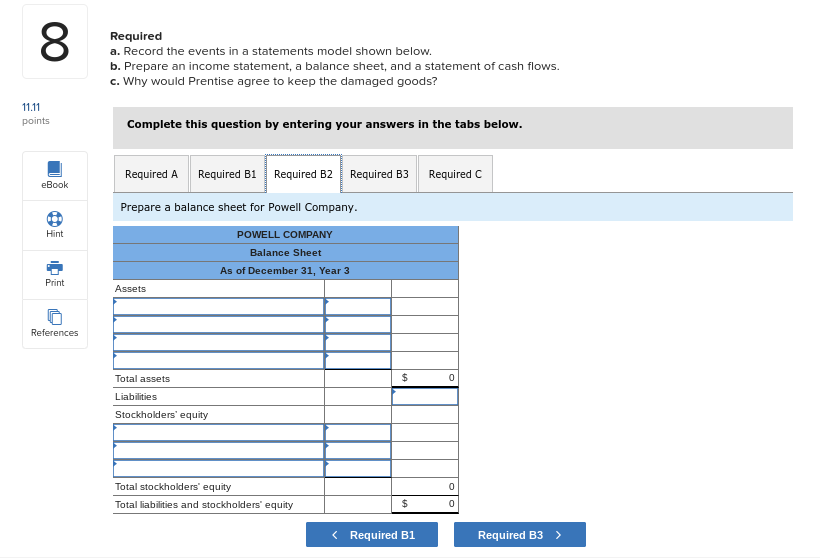Image resolution: width=820 pixels, height=558 pixels.
Task: Click the Assets heading label
Action: (130, 289)
